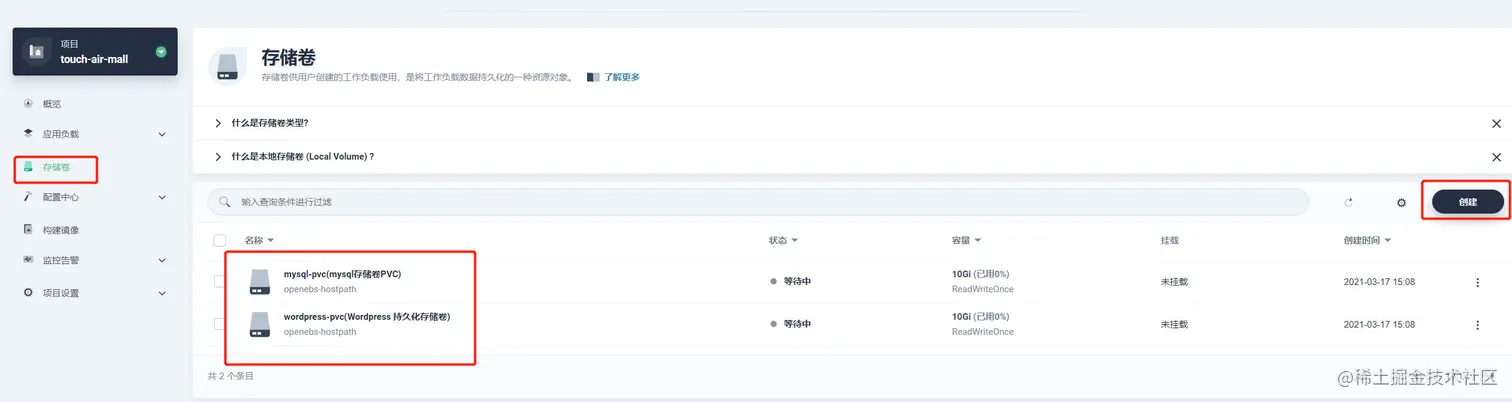Image resolution: width=1512 pixels, height=402 pixels.
Task: Click the 概览 sidebar icon
Action: 28,104
